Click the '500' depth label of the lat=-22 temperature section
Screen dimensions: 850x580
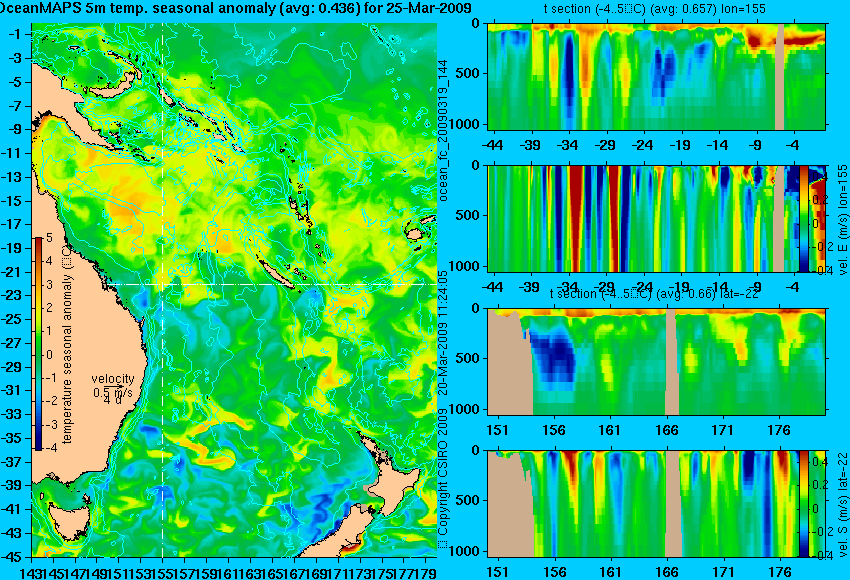[468, 358]
